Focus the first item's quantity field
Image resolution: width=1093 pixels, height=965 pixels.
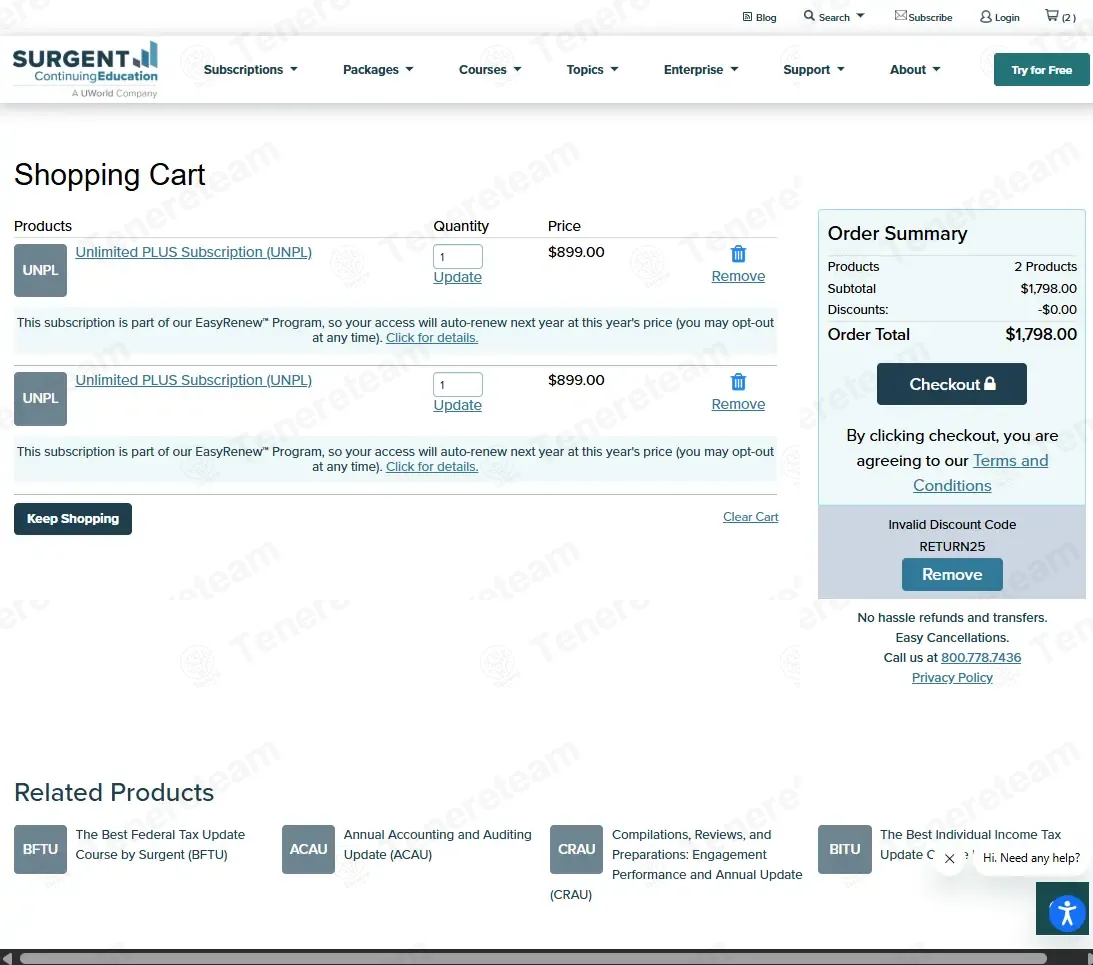458,257
